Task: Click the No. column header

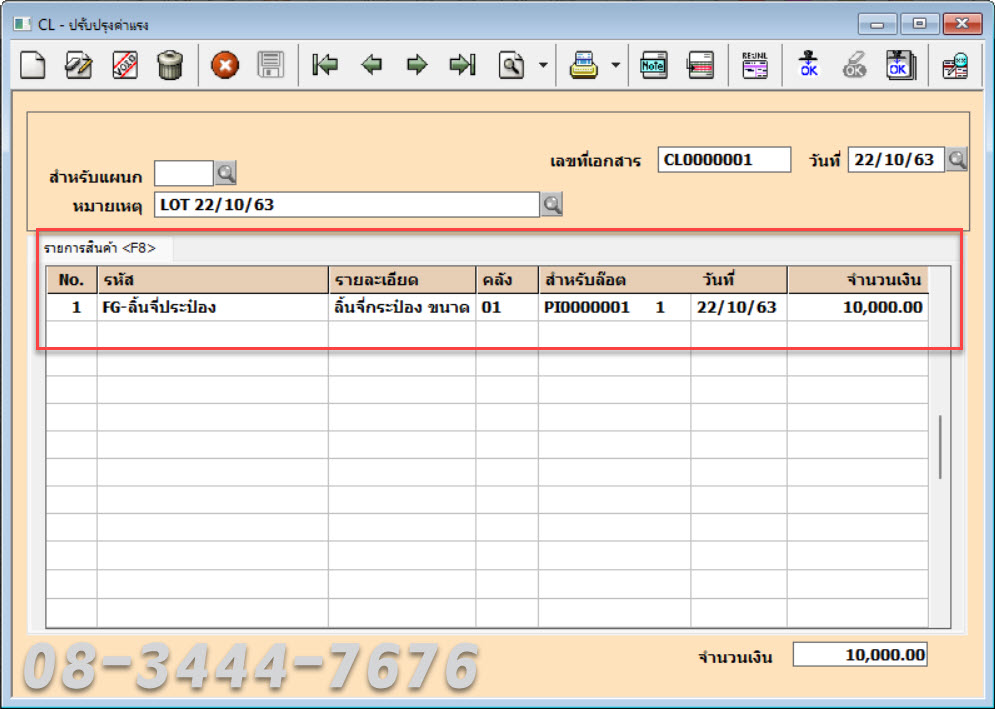Action: pyautogui.click(x=72, y=280)
